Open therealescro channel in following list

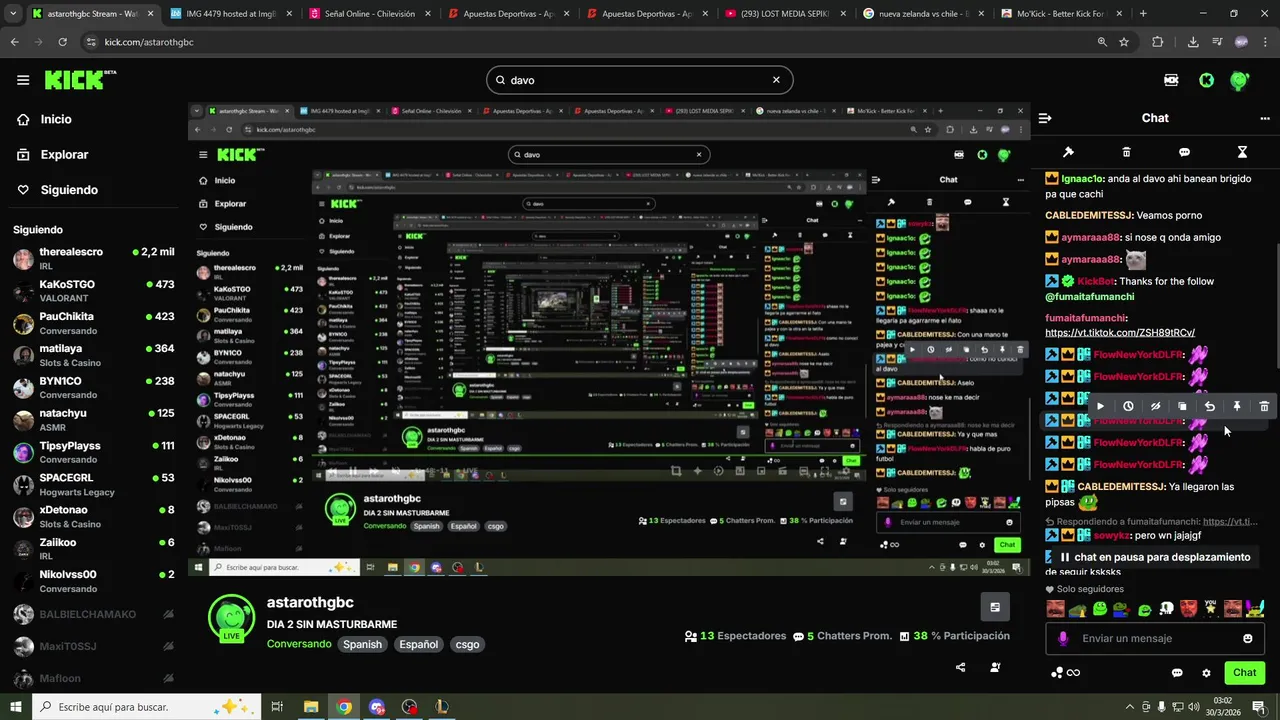[94, 259]
